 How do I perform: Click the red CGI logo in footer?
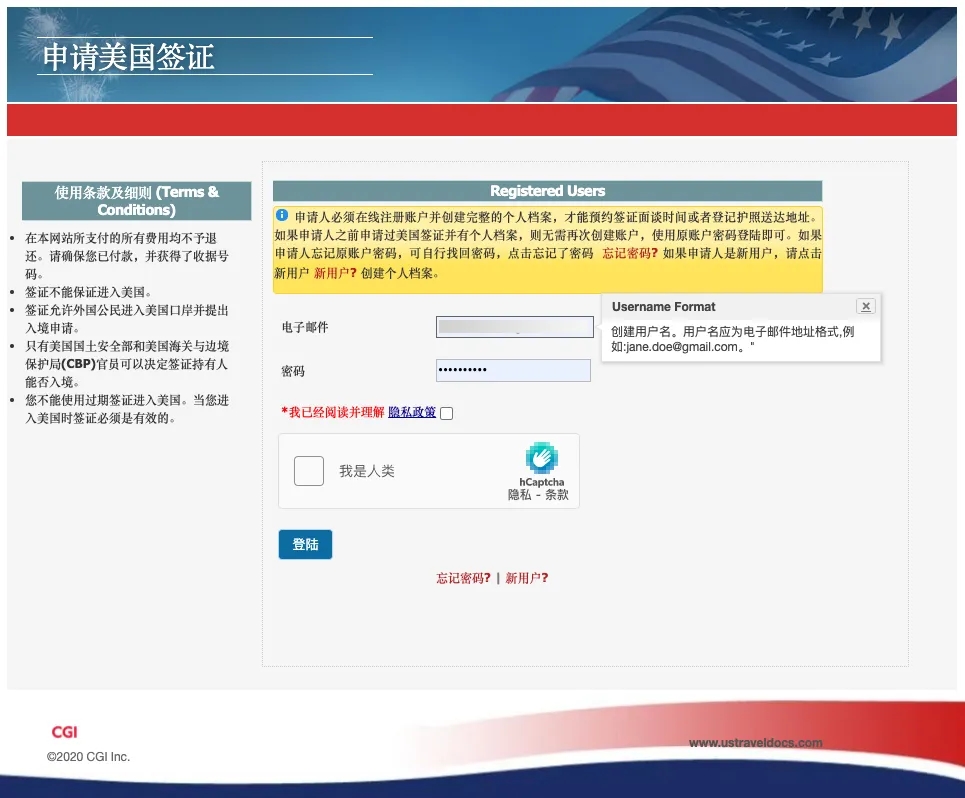[x=64, y=732]
